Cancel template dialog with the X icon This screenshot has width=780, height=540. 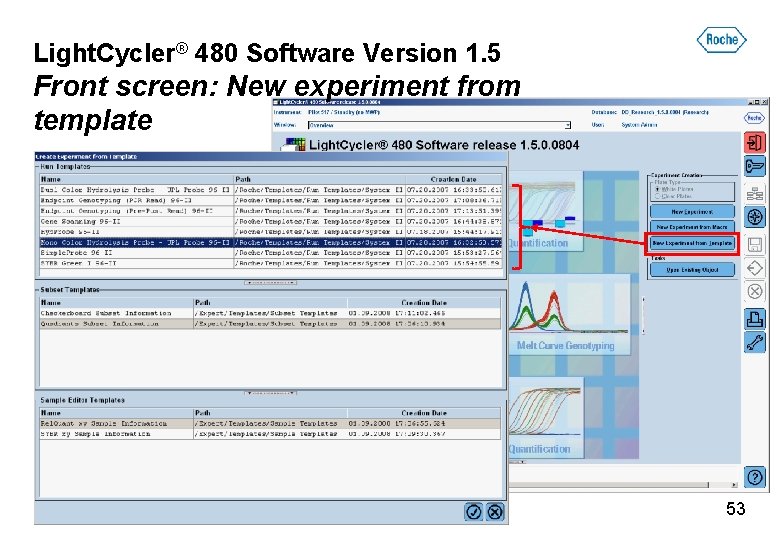point(494,512)
